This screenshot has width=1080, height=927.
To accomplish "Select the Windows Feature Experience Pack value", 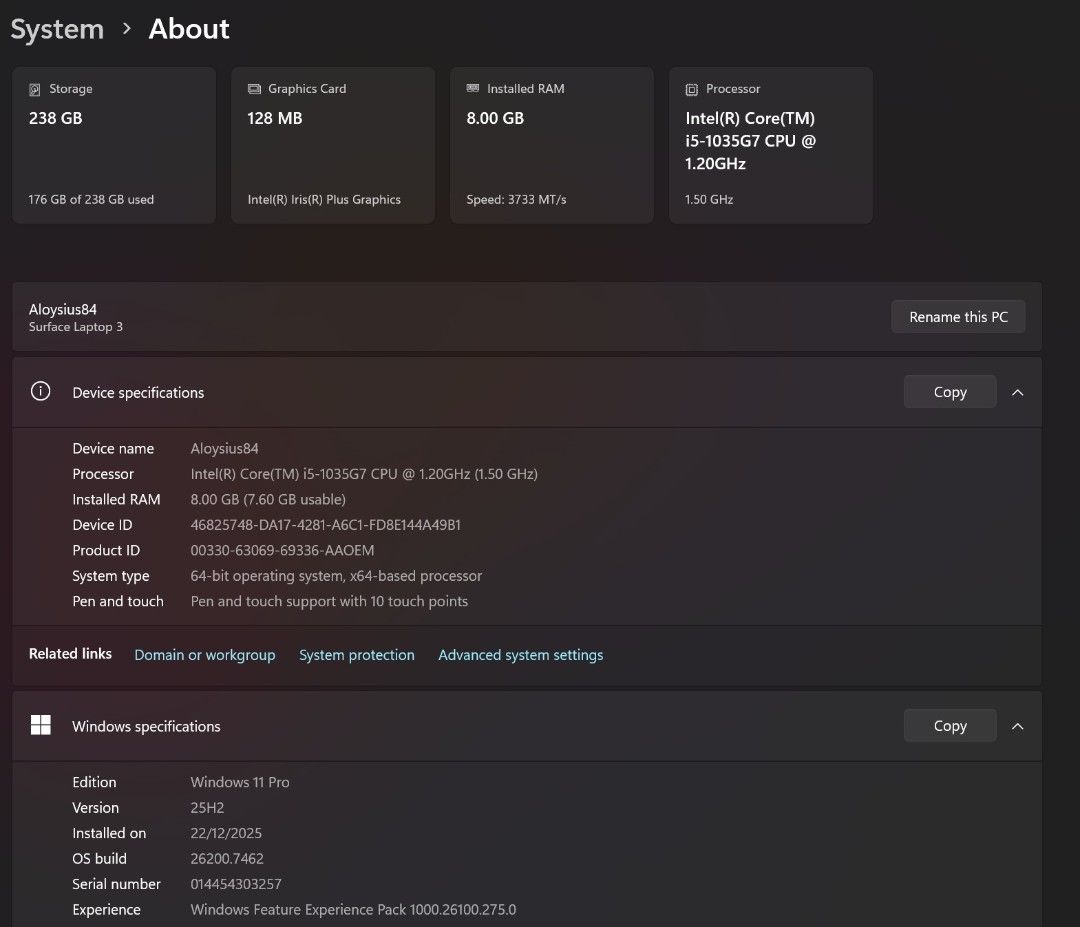I will point(353,910).
